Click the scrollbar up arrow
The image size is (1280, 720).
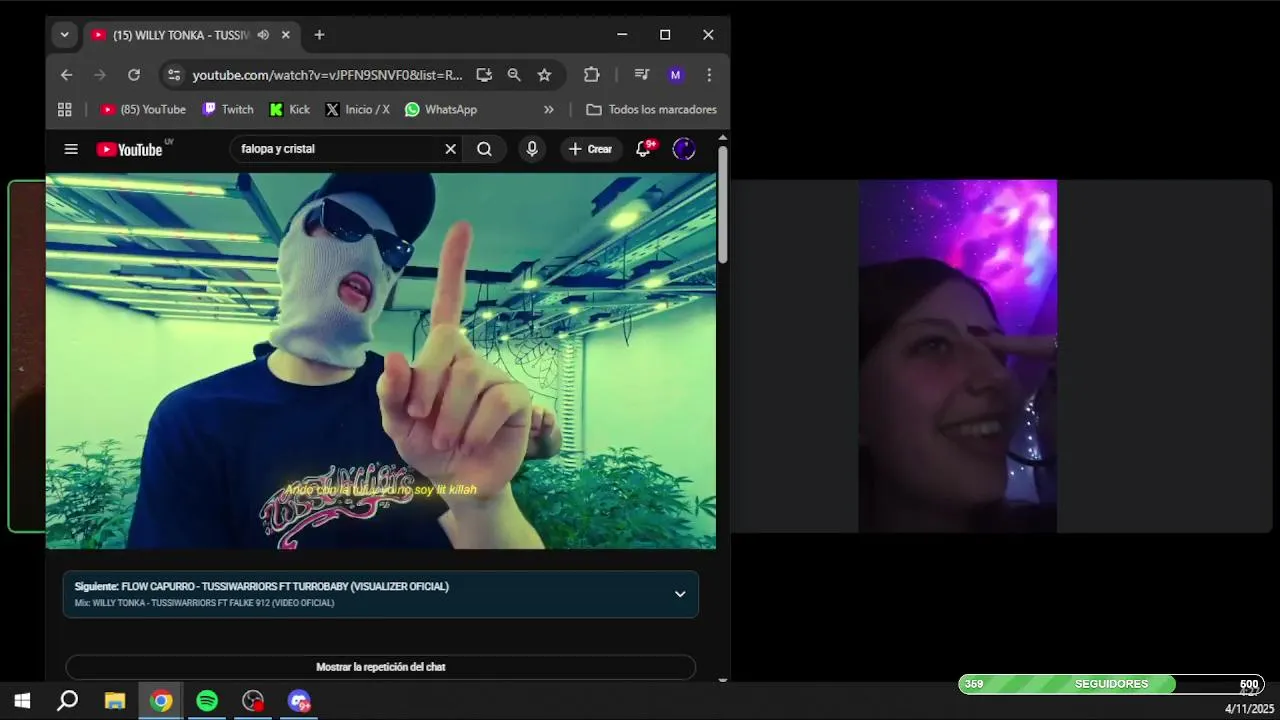[723, 137]
